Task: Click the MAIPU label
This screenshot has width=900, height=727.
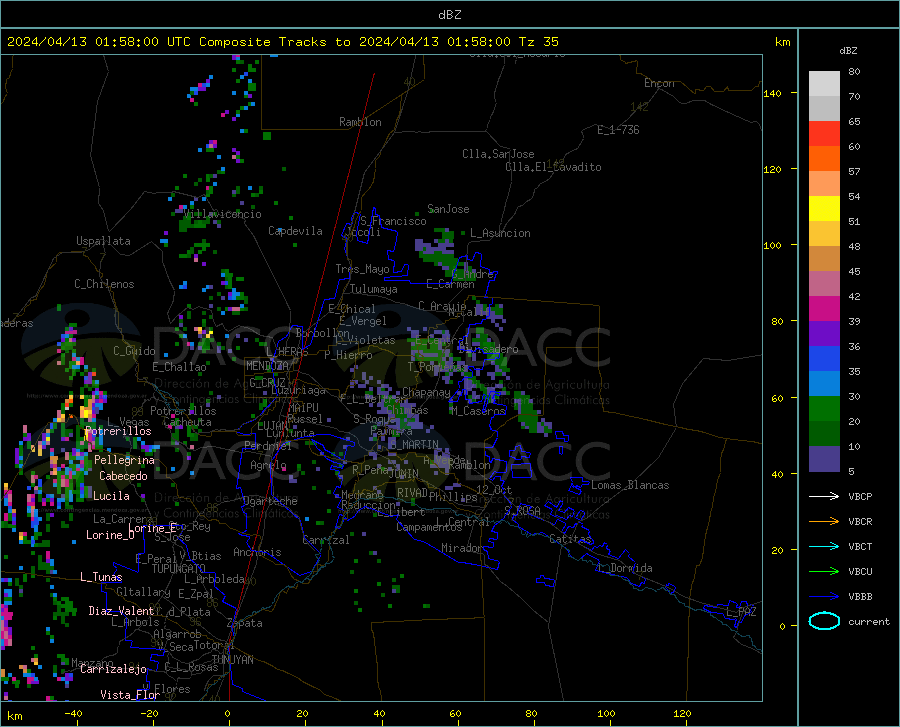Action: point(303,407)
